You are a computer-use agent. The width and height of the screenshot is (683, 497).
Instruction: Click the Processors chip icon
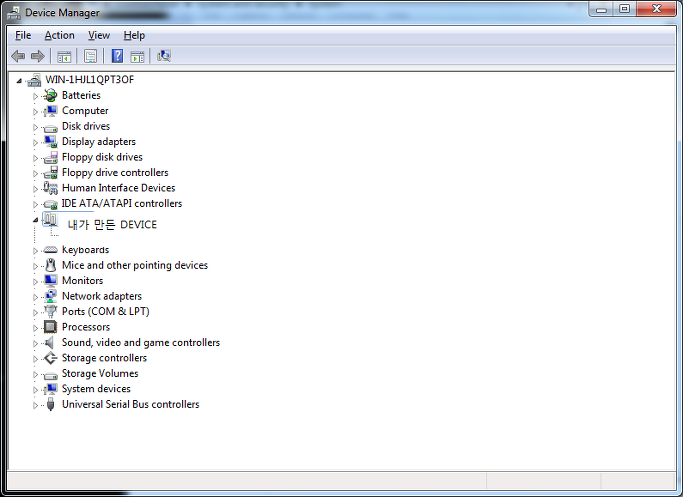[51, 327]
